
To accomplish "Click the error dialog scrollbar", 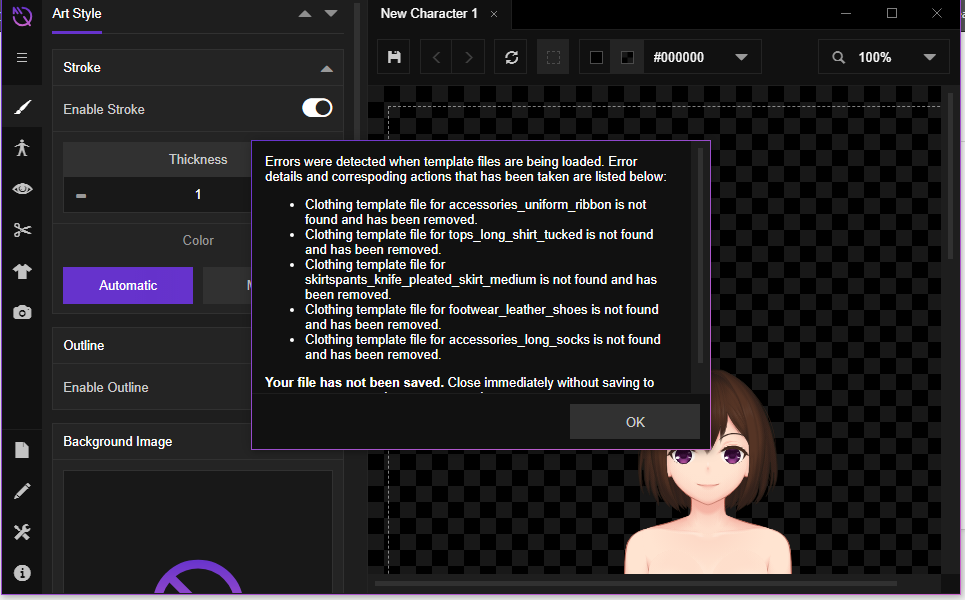I will tap(700, 255).
